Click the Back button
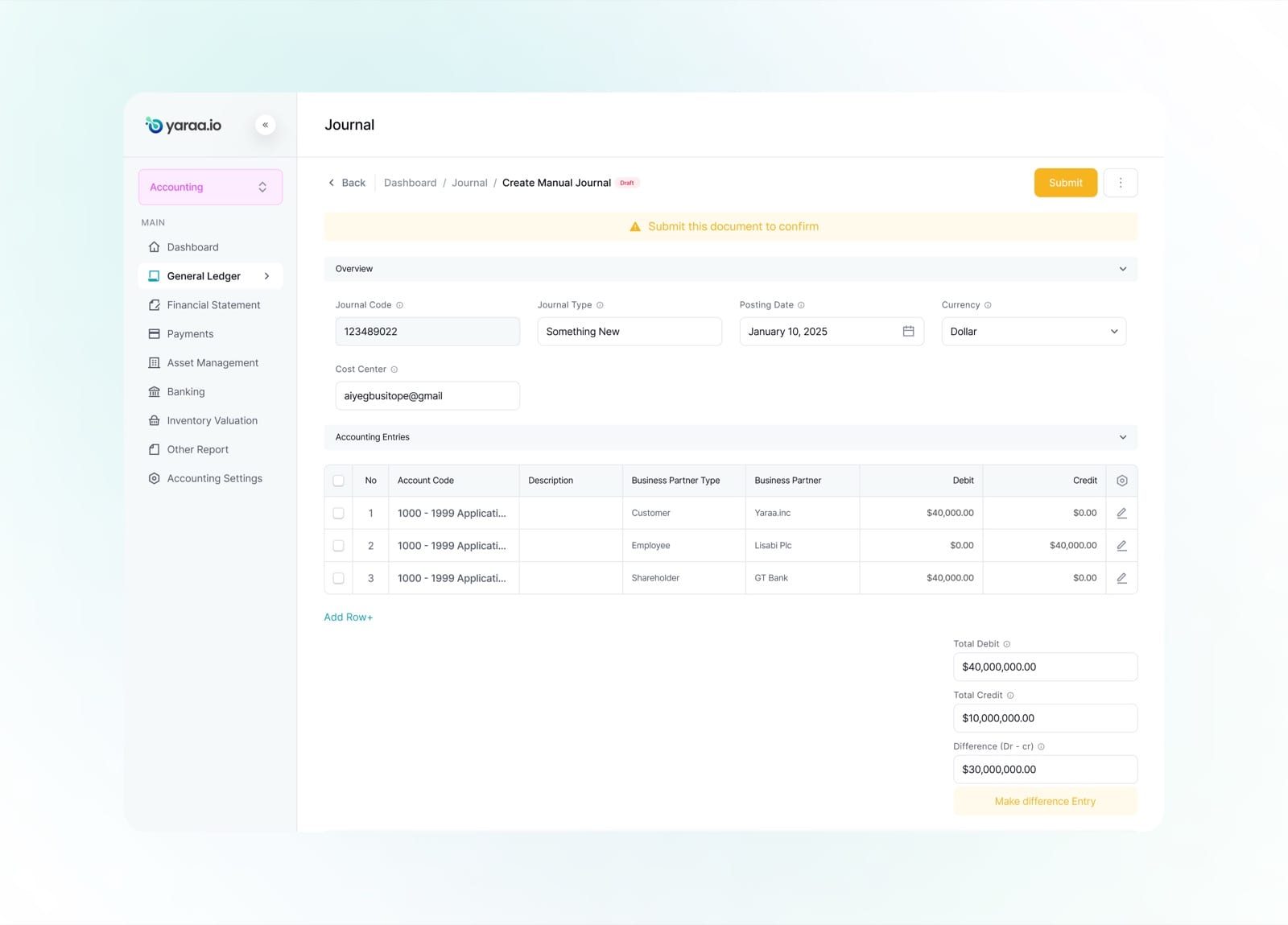The image size is (1288, 925). click(347, 183)
